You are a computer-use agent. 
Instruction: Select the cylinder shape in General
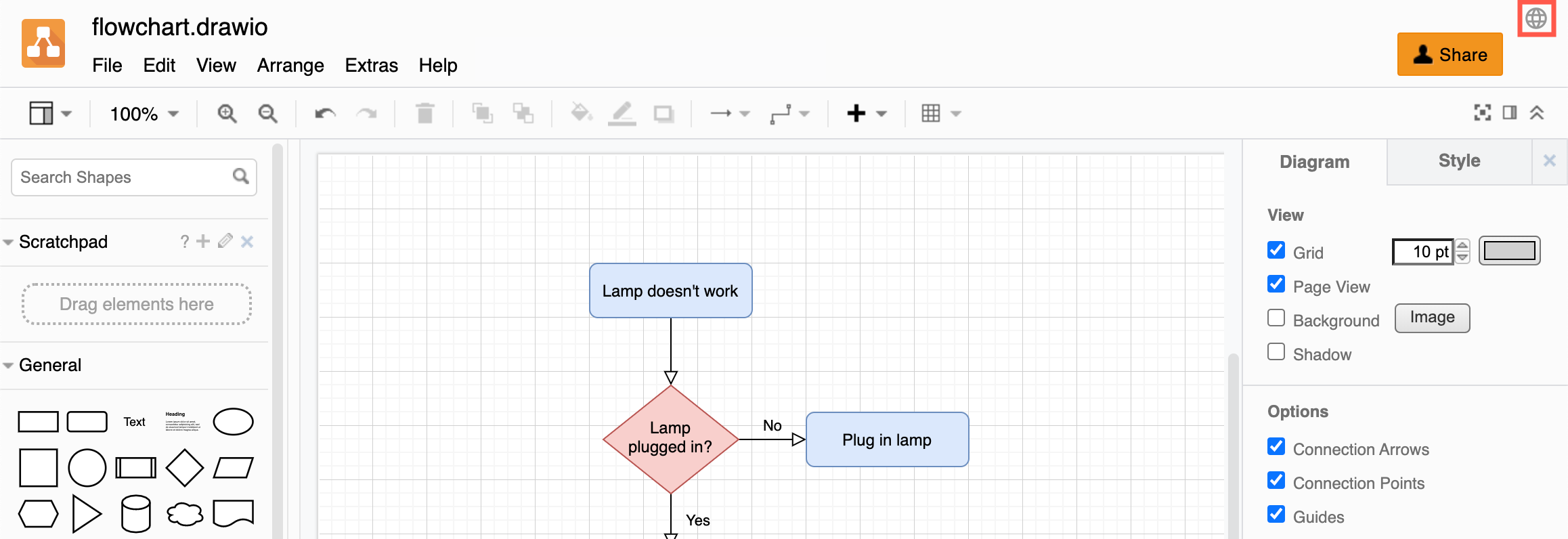click(x=135, y=513)
